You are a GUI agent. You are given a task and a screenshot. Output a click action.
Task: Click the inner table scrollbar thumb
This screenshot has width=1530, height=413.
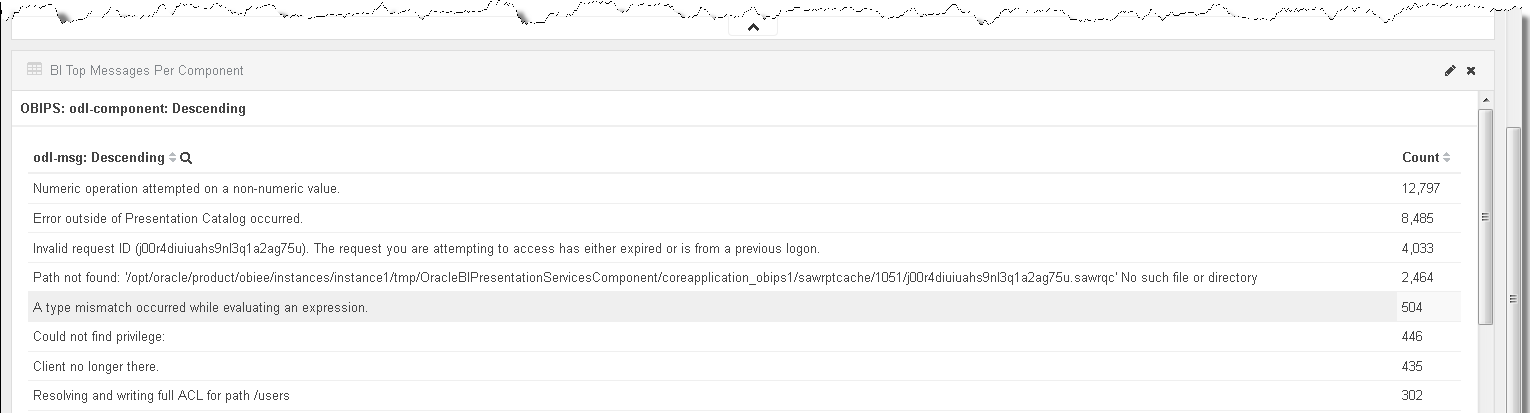tap(1485, 217)
